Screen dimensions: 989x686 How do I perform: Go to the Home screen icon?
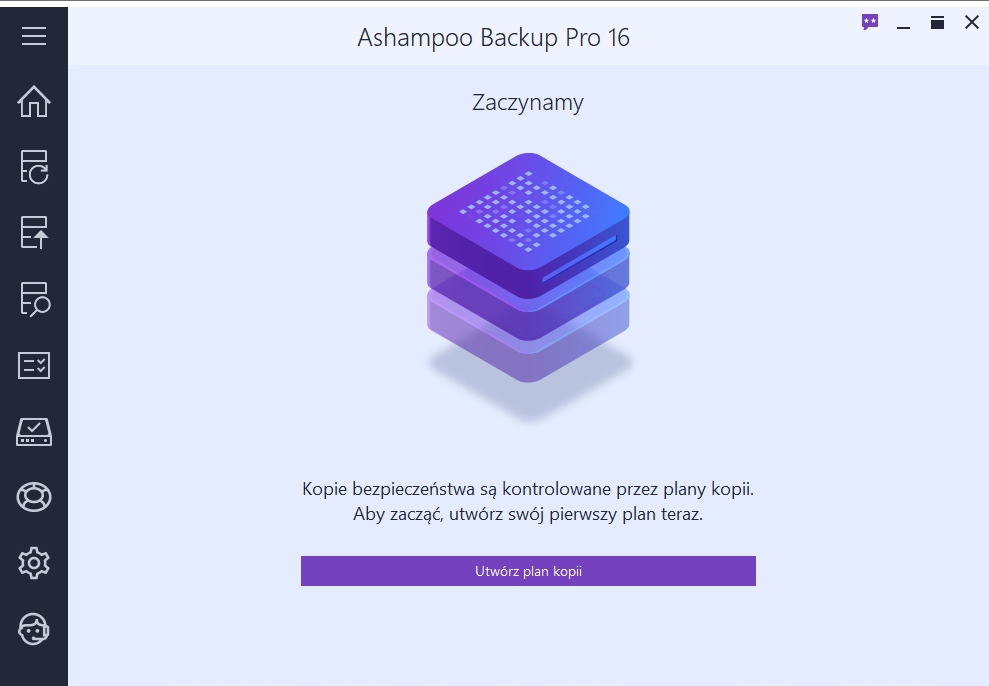[34, 101]
